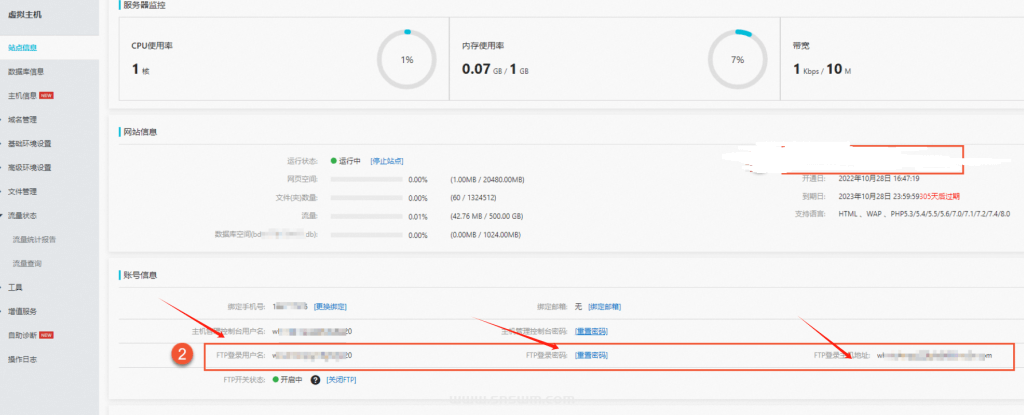
Task: Click the 网页空间 usage progress bar
Action: pos(366,180)
